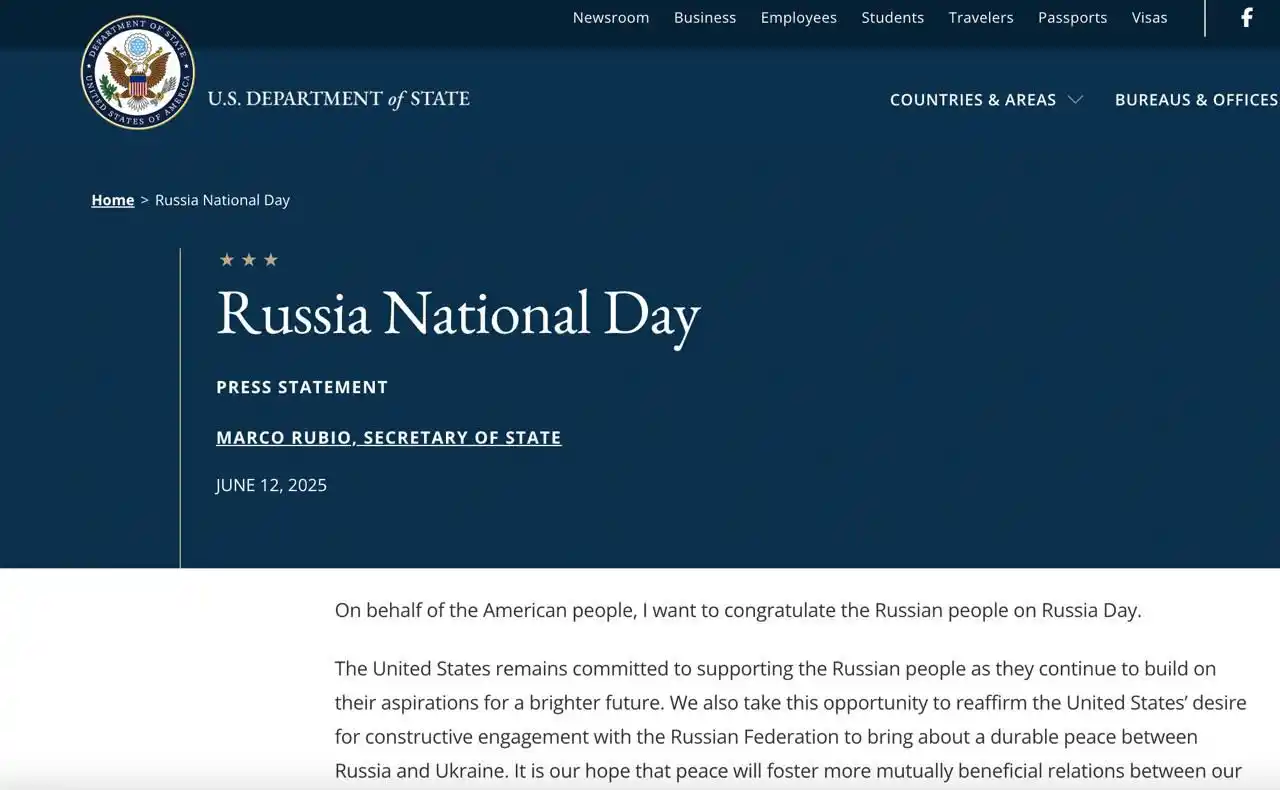The image size is (1280, 790).
Task: Select the Employees link
Action: pos(799,17)
